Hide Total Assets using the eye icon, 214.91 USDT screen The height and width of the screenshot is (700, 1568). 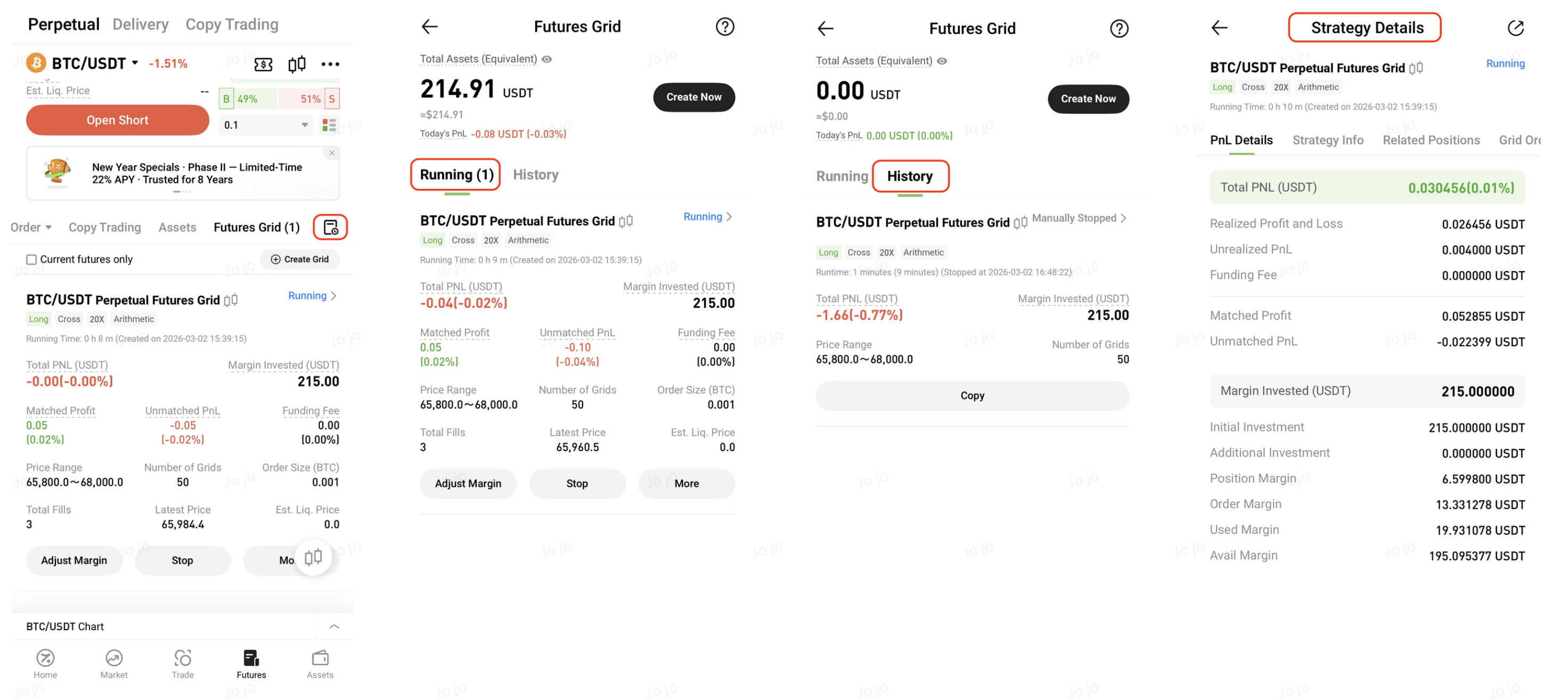[547, 59]
